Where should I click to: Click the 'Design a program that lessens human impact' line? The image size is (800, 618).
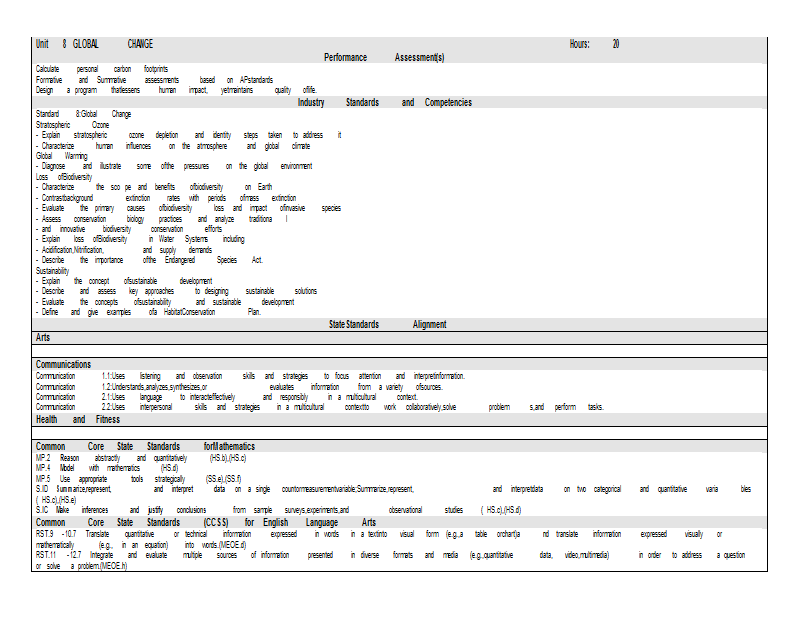pyautogui.click(x=176, y=90)
